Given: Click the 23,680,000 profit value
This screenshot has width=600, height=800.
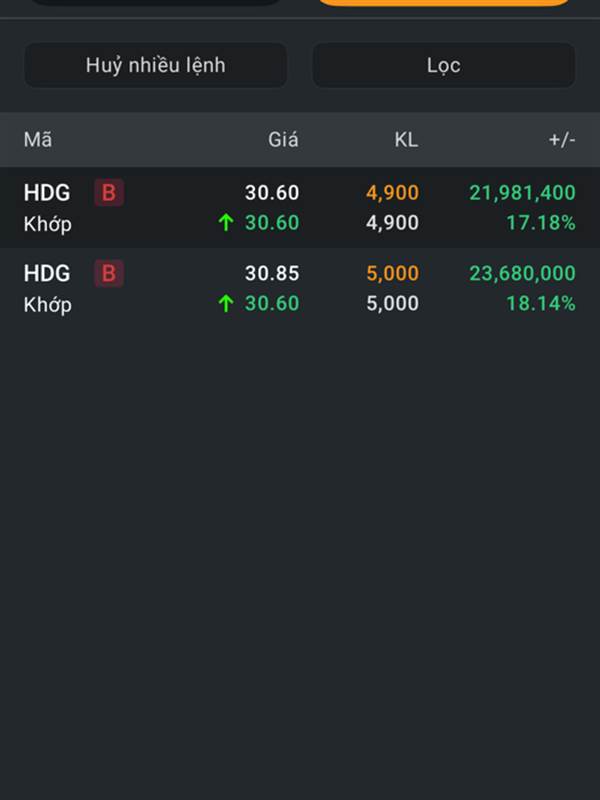Looking at the screenshot, I should pos(522,273).
